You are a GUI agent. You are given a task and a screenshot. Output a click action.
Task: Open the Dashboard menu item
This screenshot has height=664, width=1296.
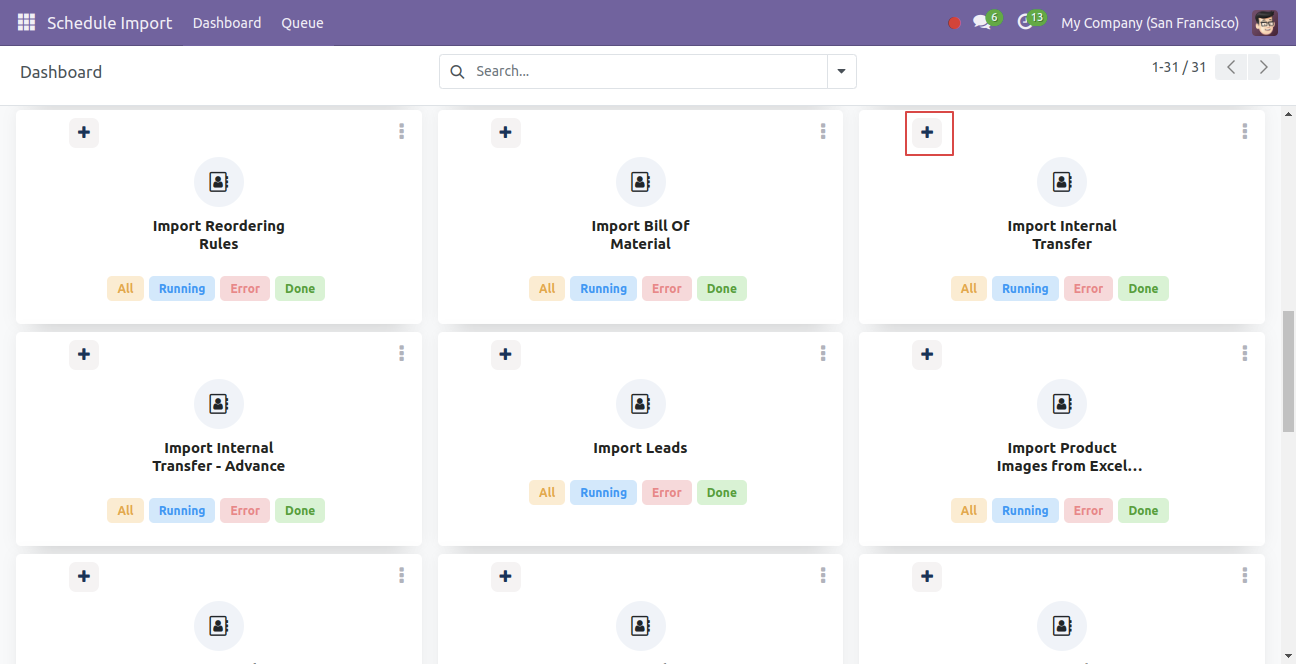click(227, 22)
